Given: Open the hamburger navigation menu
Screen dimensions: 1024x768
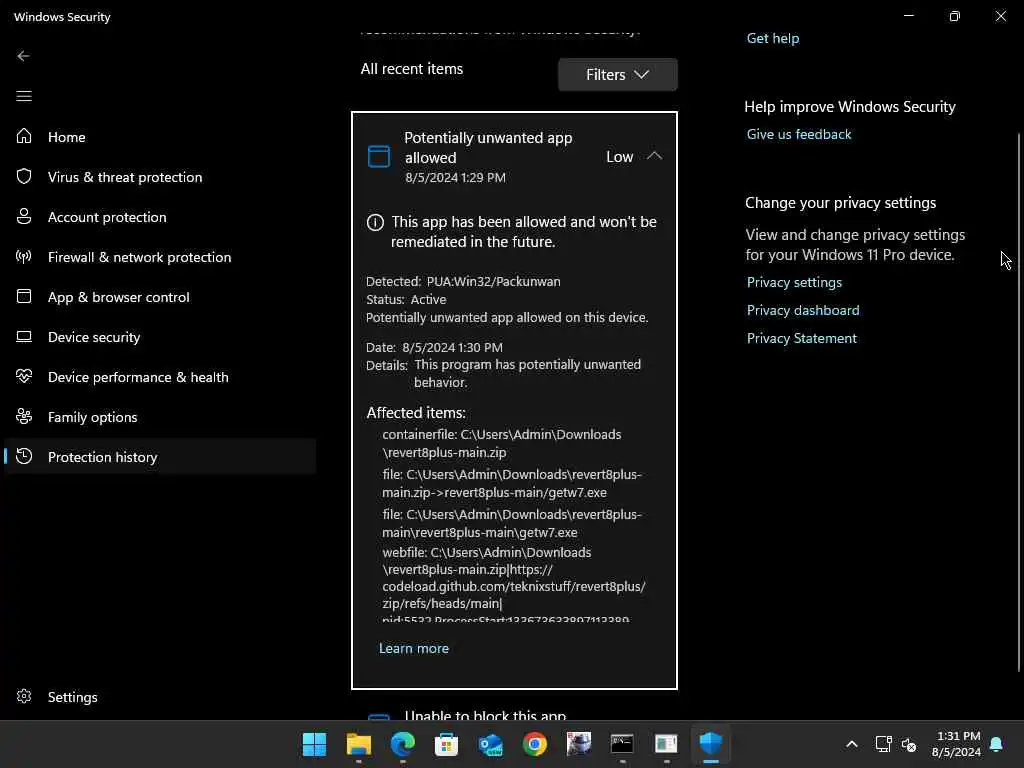Looking at the screenshot, I should point(24,96).
